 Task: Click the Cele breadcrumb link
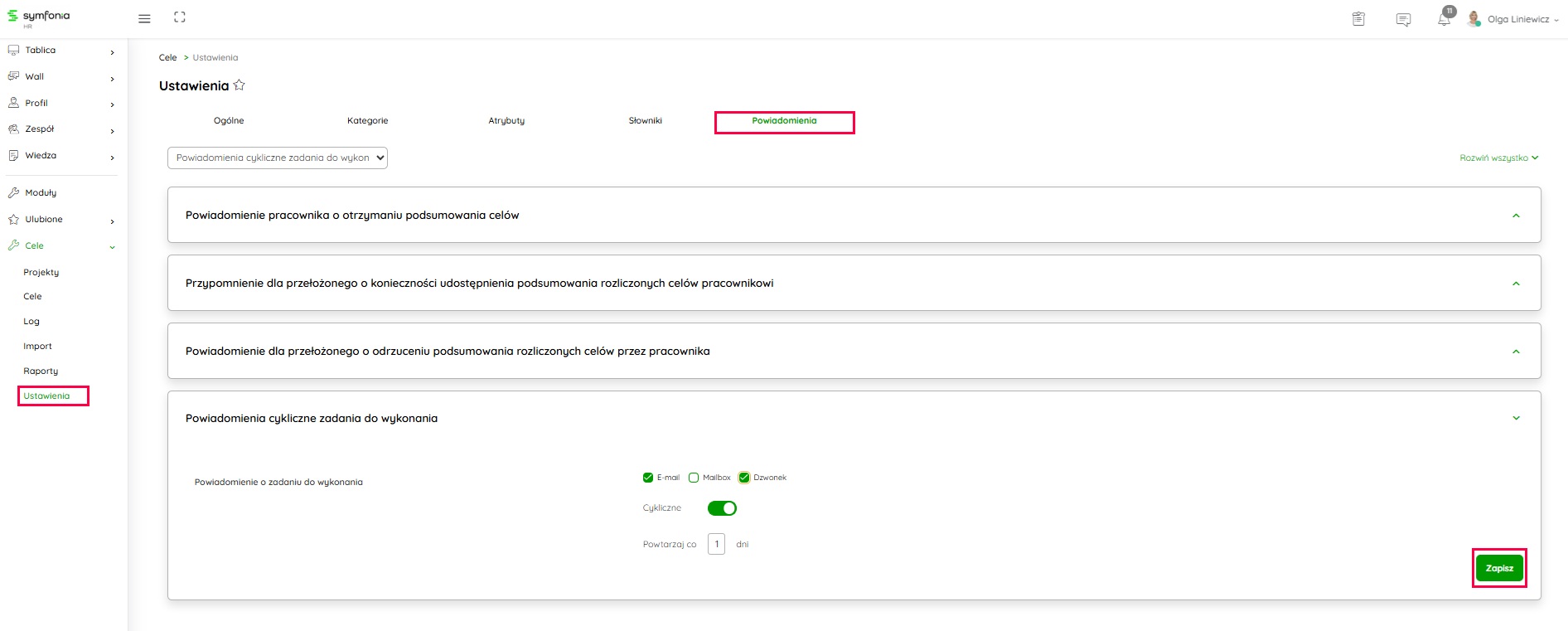tap(167, 58)
